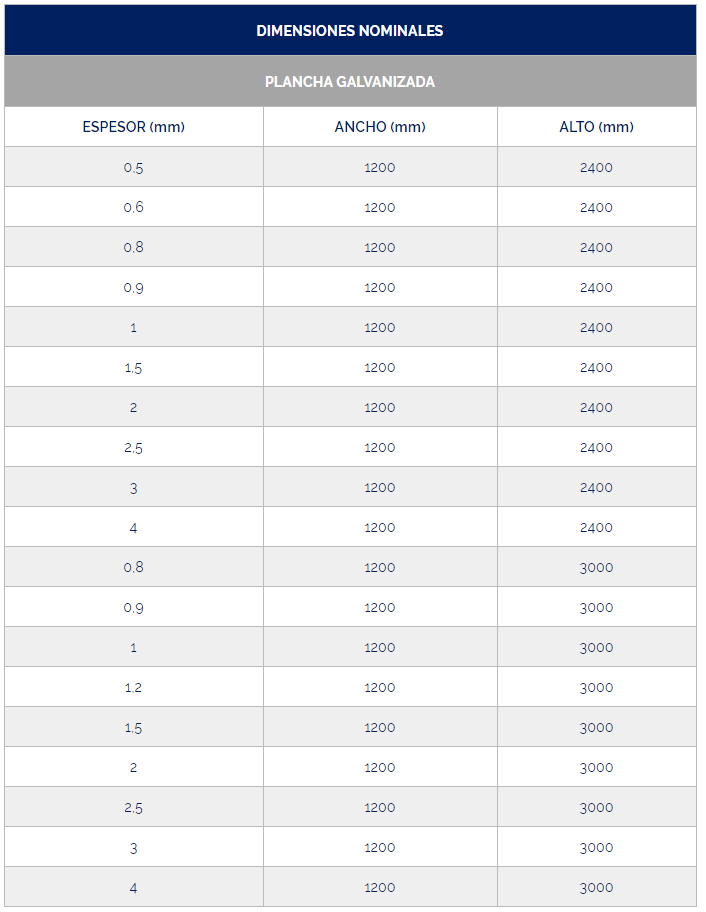Select the ANCHO (mm) column header

380,127
